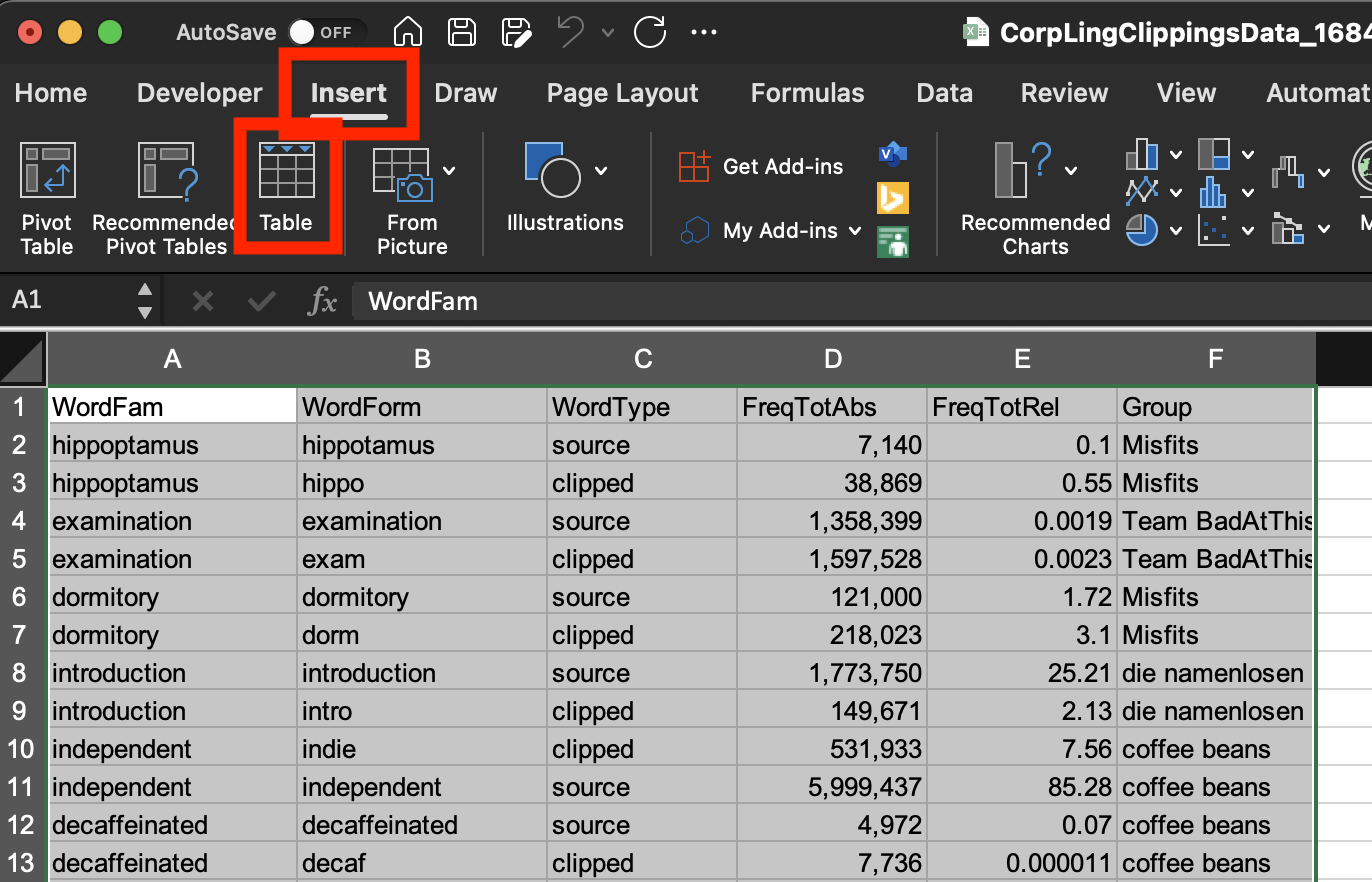Click the Redo icon

[650, 32]
